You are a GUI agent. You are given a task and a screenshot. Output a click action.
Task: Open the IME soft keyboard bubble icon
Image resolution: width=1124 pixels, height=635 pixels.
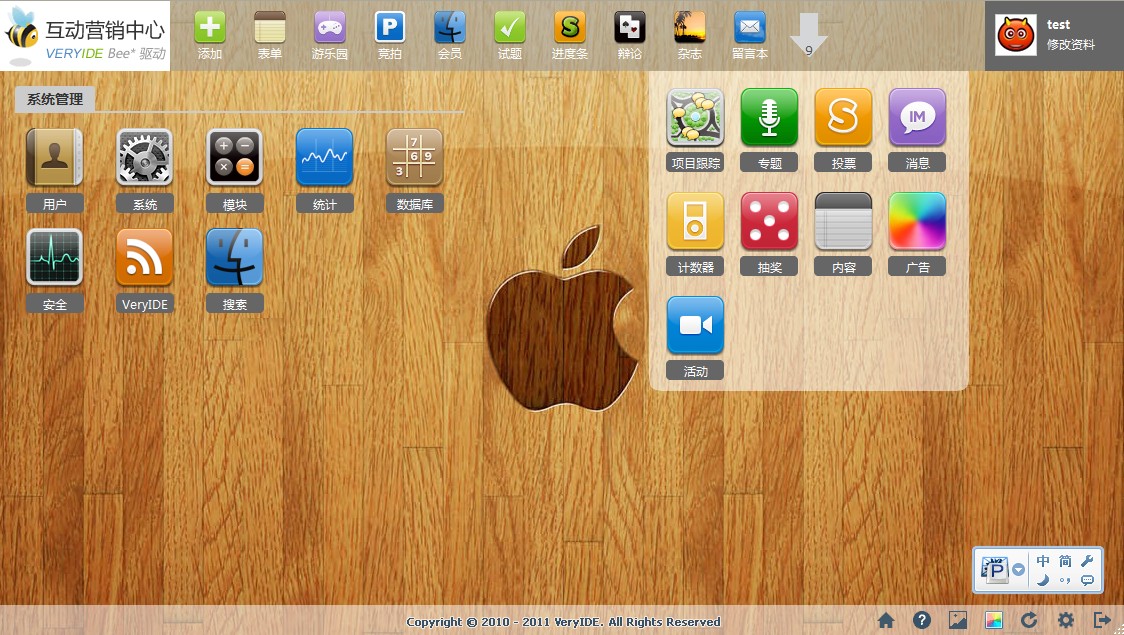point(1087,580)
